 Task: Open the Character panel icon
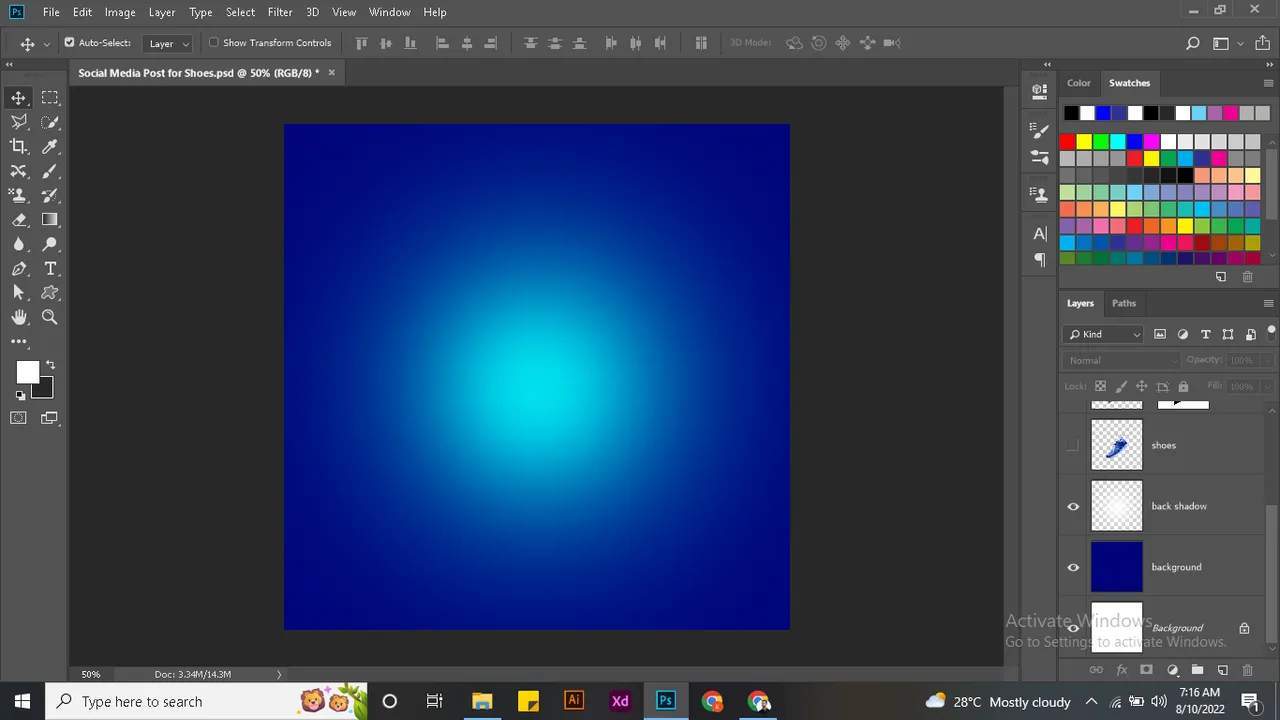tap(1040, 234)
